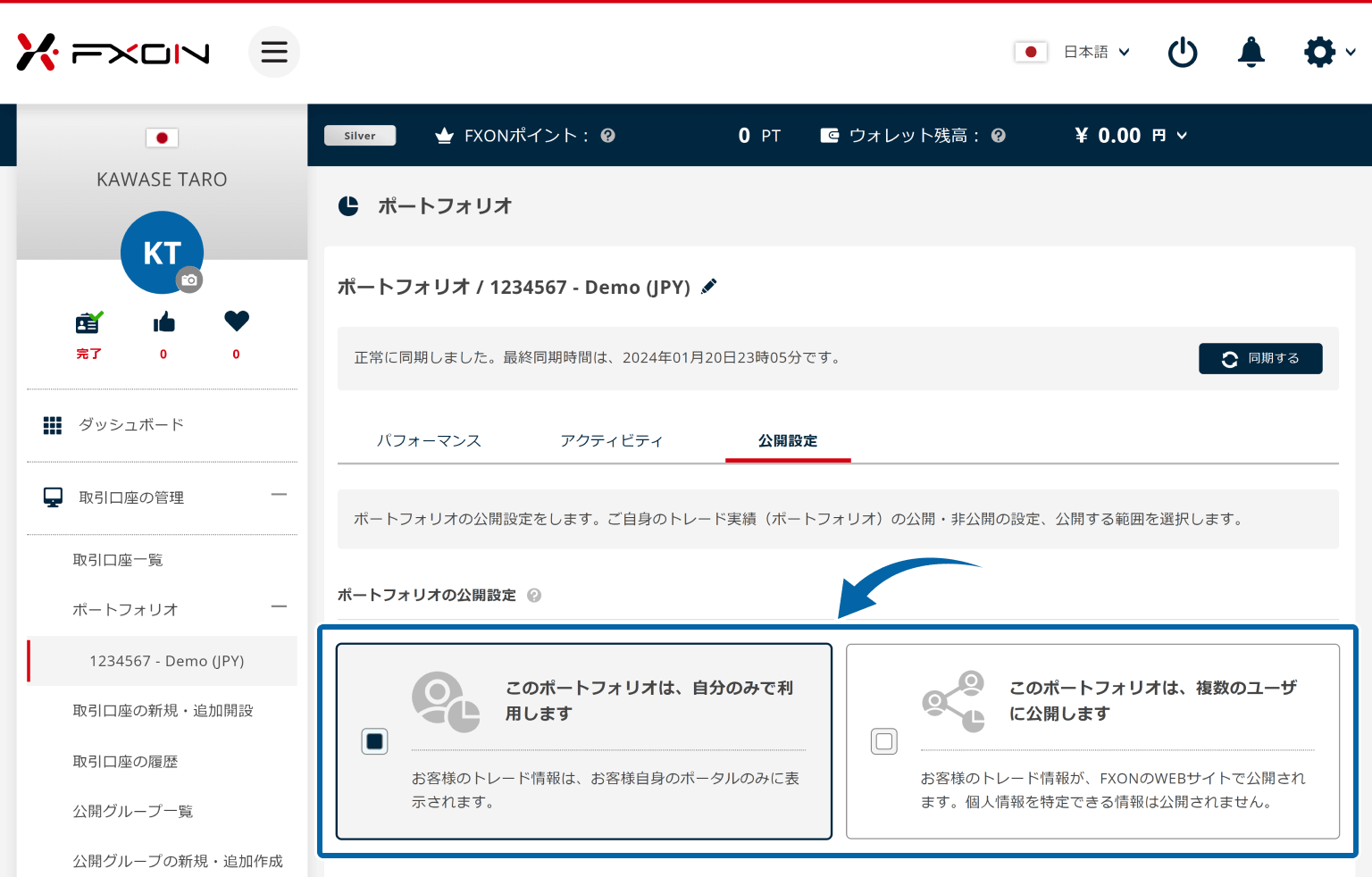The height and width of the screenshot is (877, 1372).
Task: Collapse the 取引口座の管理 section
Action: click(280, 495)
